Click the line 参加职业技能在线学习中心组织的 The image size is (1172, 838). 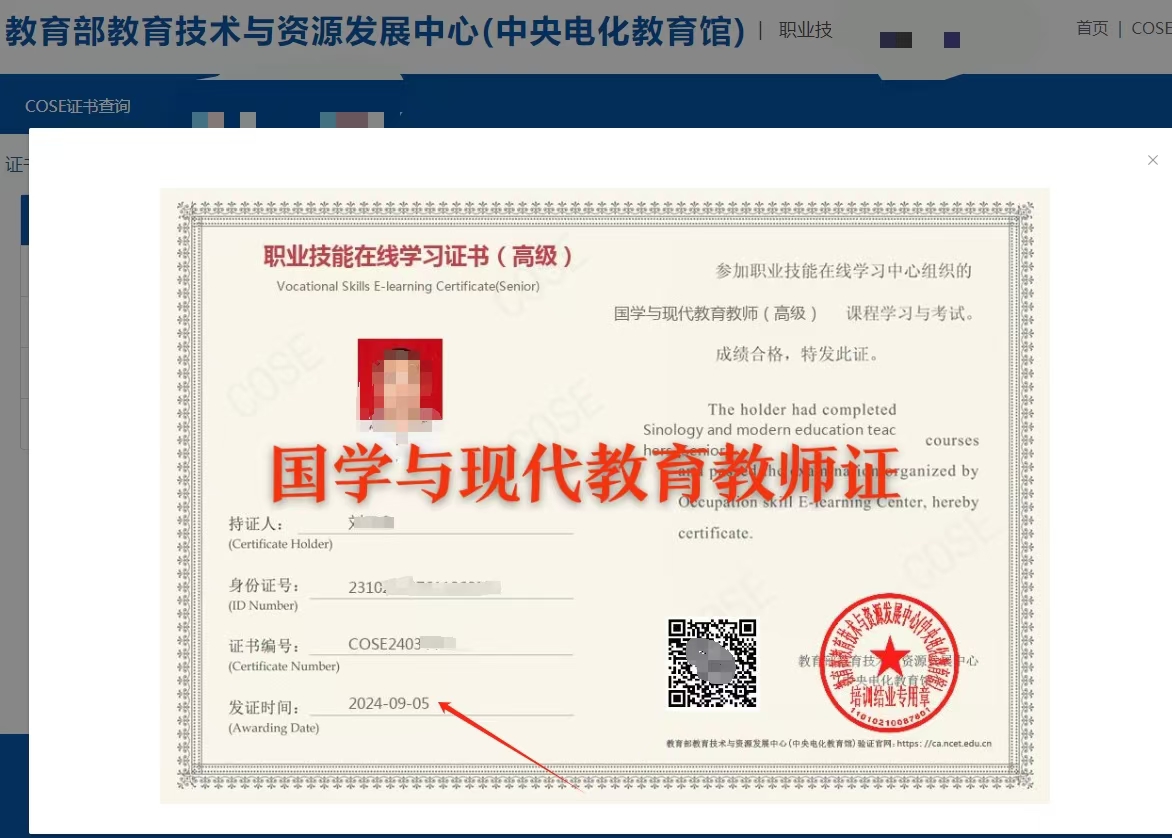(x=843, y=271)
